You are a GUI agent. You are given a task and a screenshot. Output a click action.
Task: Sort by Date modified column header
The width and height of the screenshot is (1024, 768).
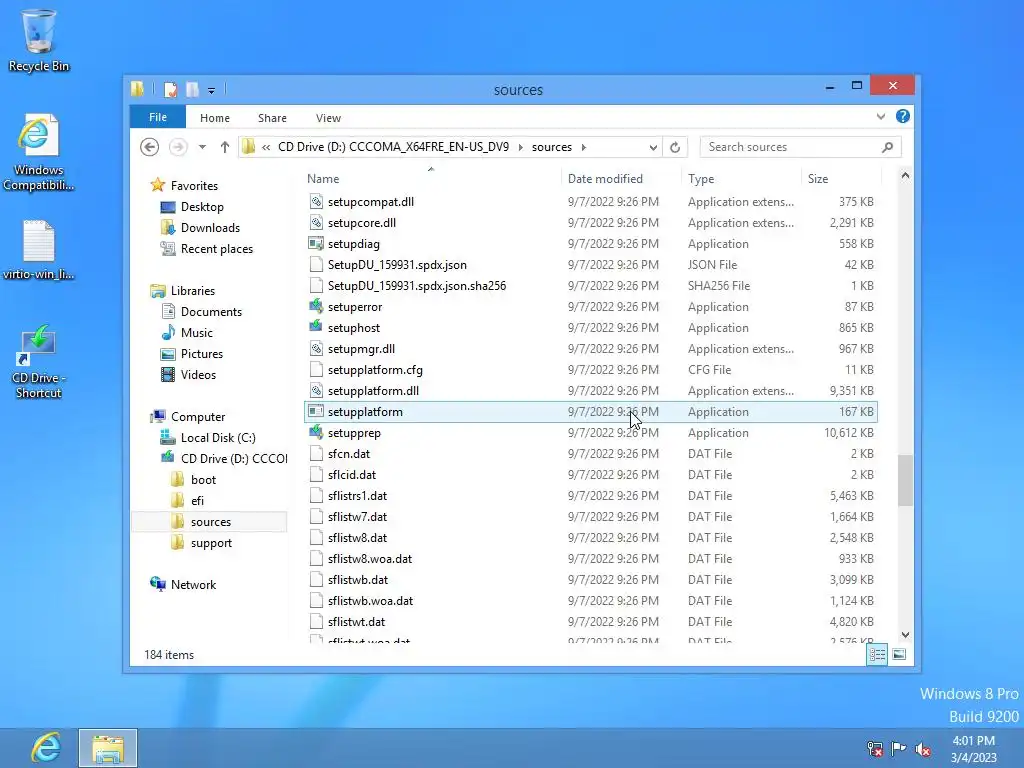pos(620,179)
